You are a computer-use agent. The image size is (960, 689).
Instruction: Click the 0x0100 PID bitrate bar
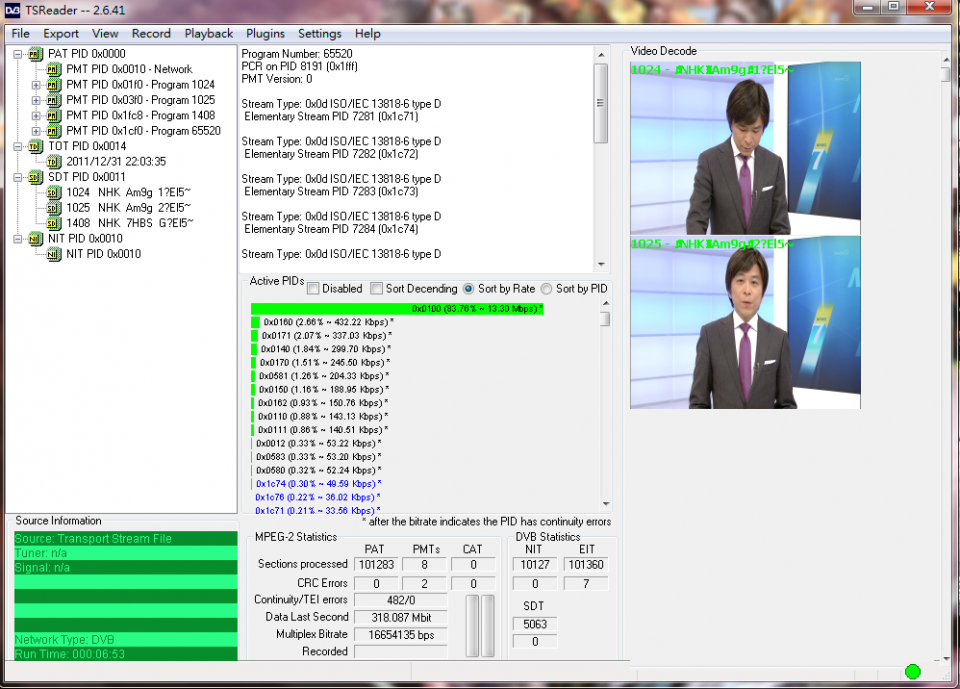point(397,309)
